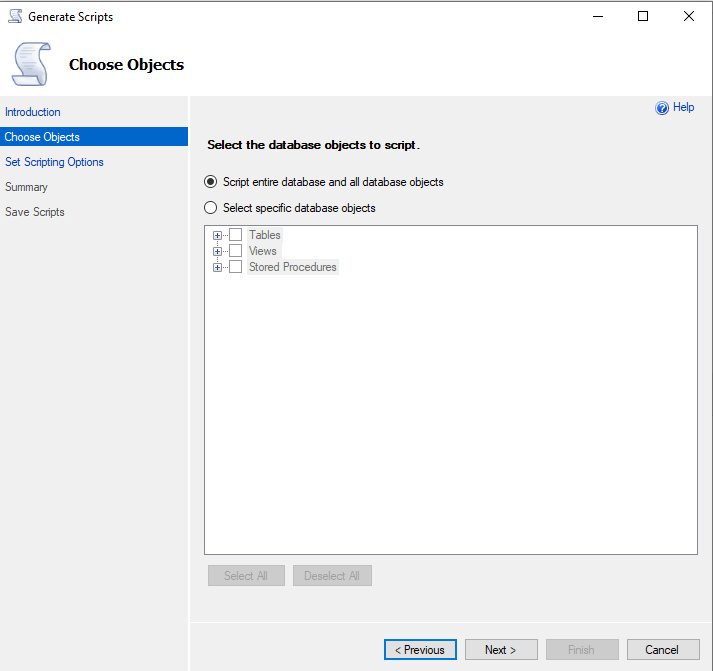Click the Generate Scripts title bar scroll icon

[15, 16]
